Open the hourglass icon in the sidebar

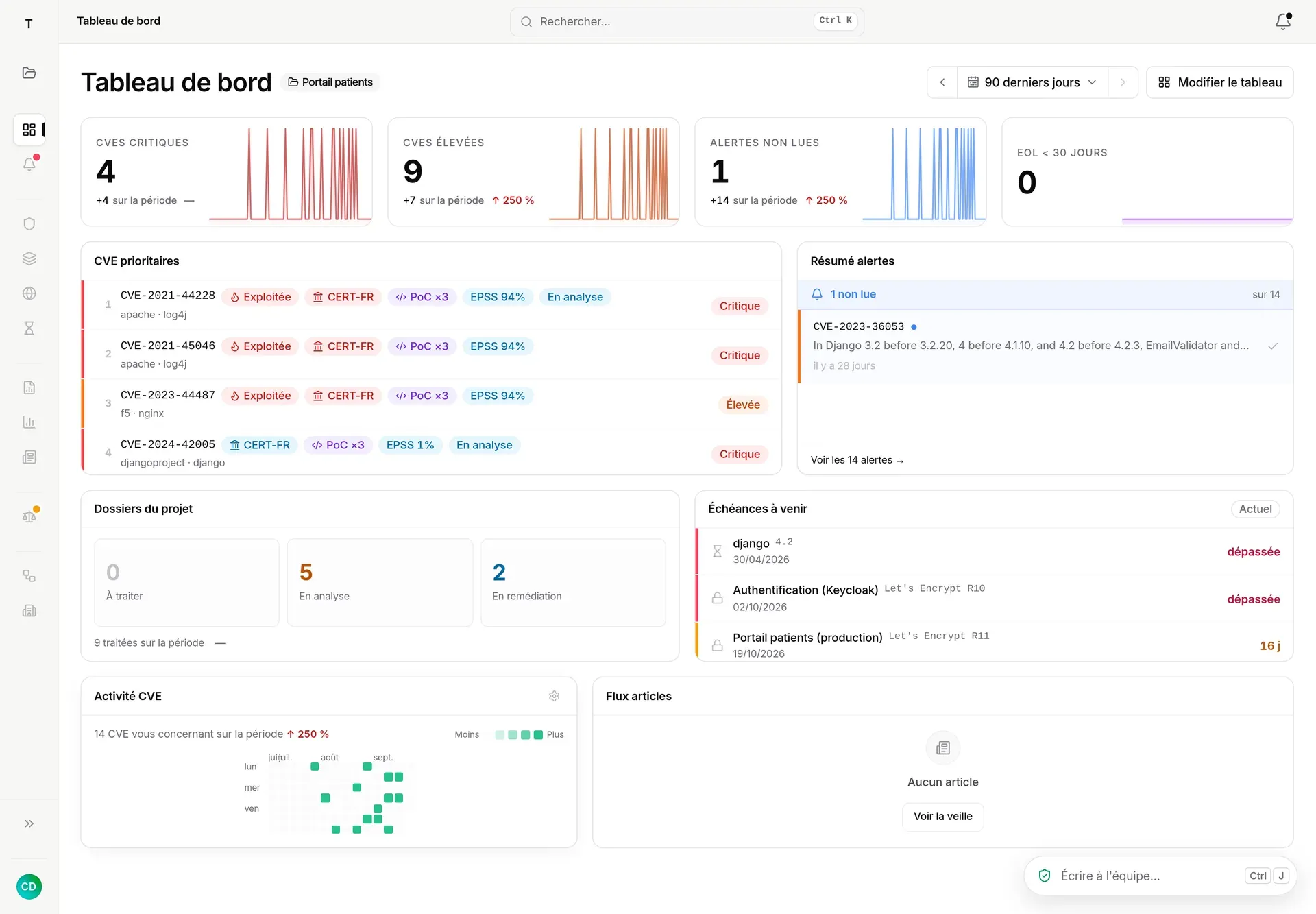pos(29,328)
